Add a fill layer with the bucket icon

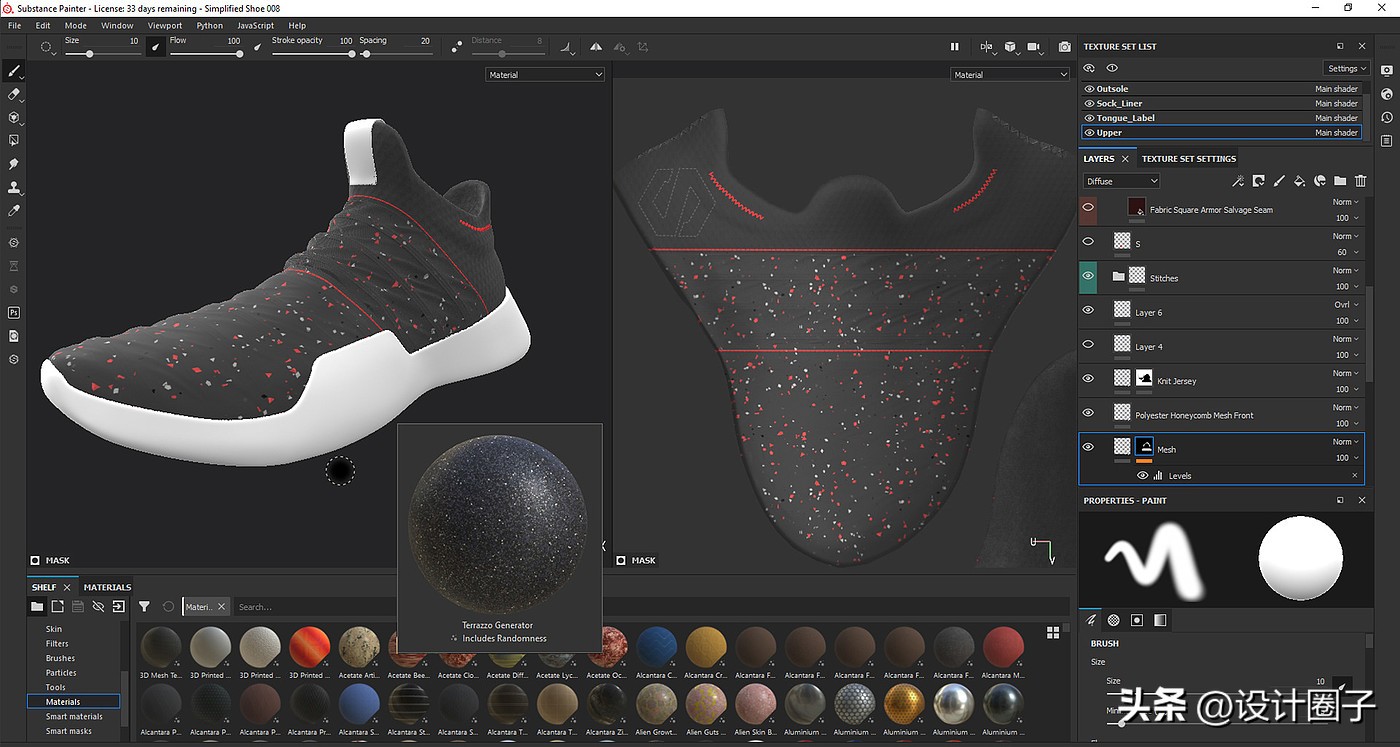(1299, 181)
